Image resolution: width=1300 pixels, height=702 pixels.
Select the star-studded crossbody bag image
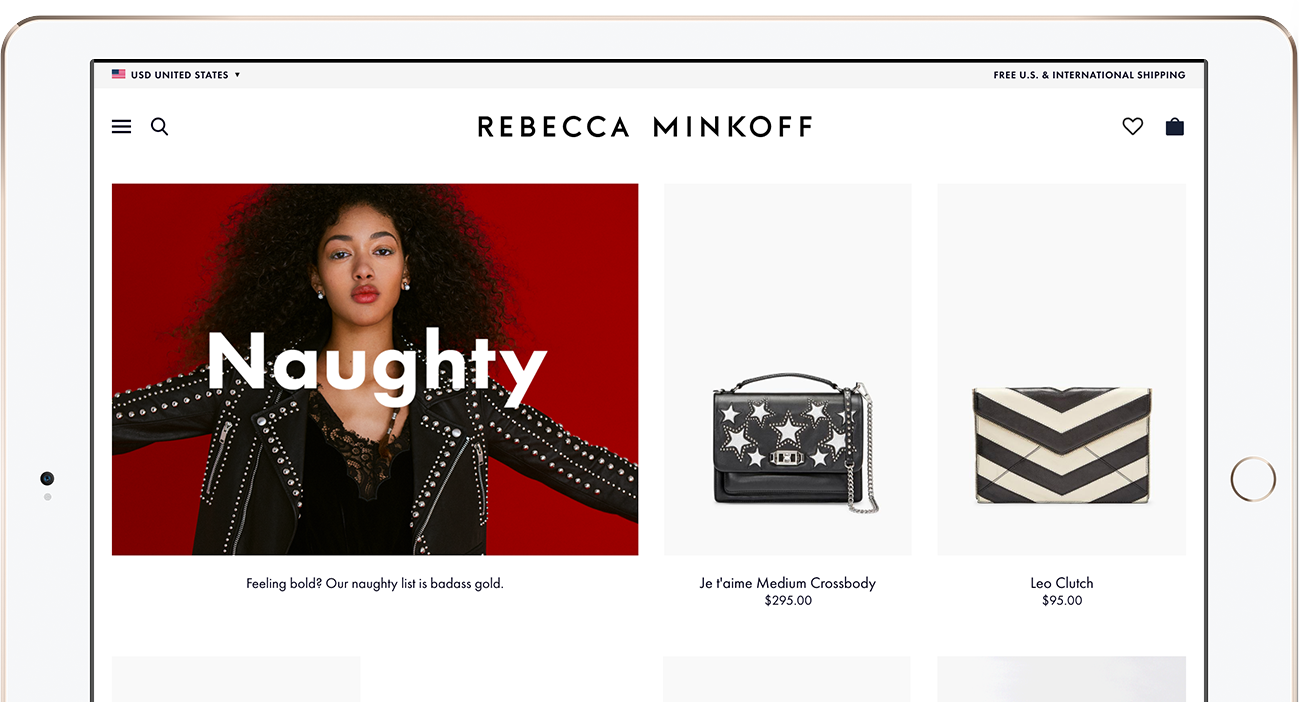(788, 369)
